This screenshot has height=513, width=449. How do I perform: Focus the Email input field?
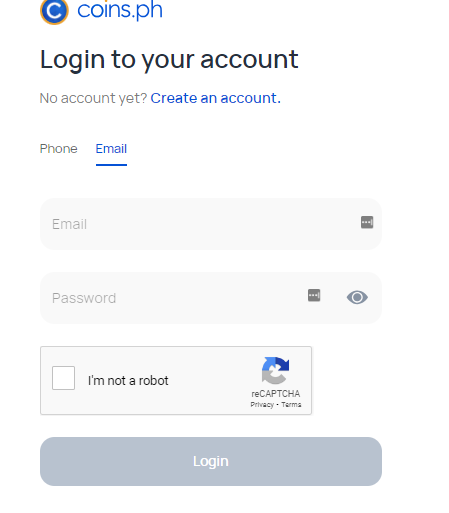tap(211, 224)
